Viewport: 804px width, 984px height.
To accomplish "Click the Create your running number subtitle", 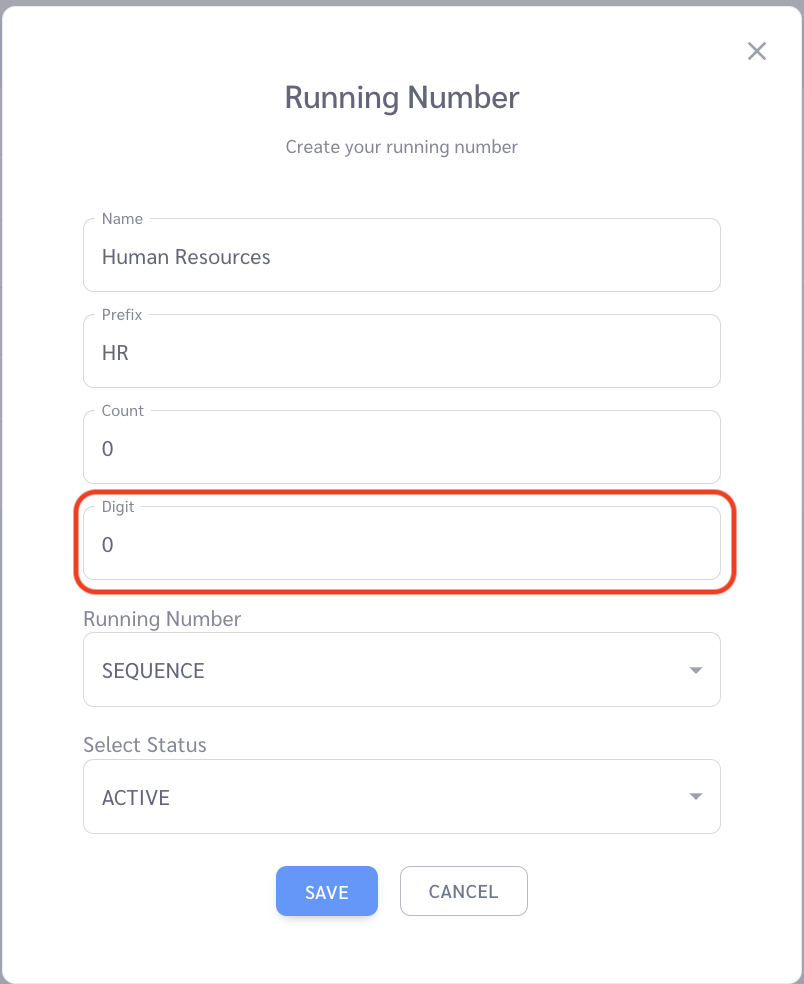I will [x=402, y=147].
